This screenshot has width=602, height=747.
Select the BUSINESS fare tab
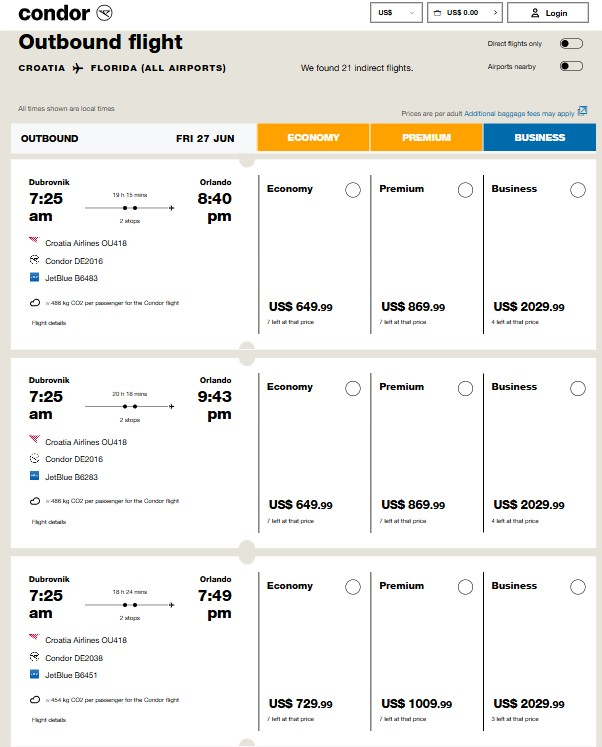point(540,137)
